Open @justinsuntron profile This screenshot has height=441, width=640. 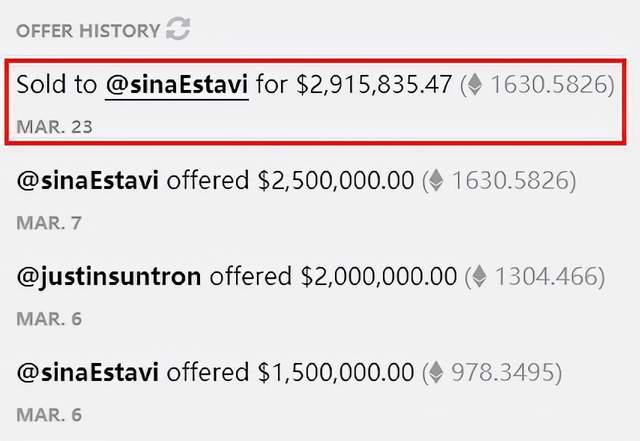tap(109, 277)
